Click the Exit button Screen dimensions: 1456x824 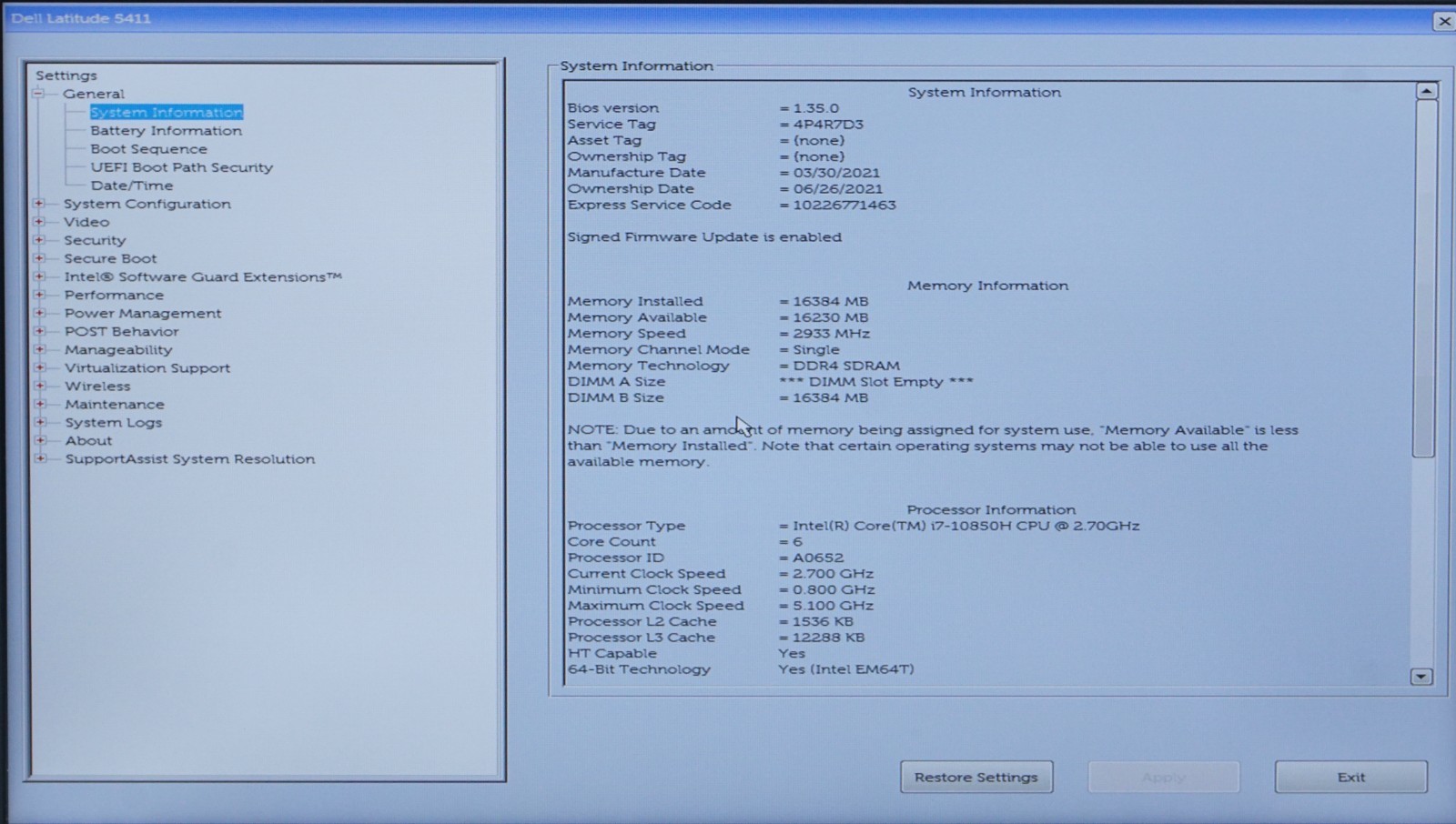[x=1351, y=777]
